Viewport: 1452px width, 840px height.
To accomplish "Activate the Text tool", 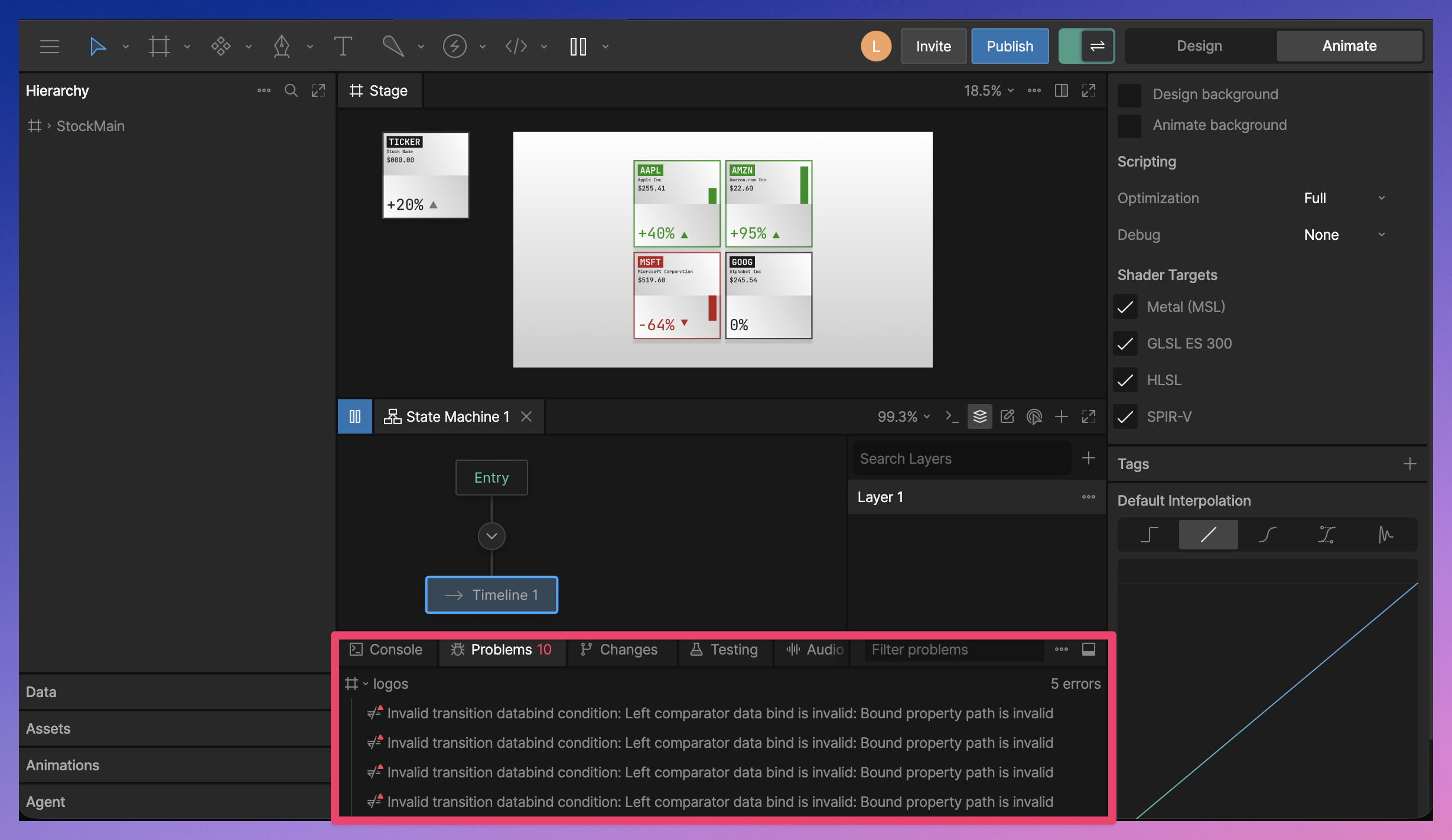I will [343, 46].
